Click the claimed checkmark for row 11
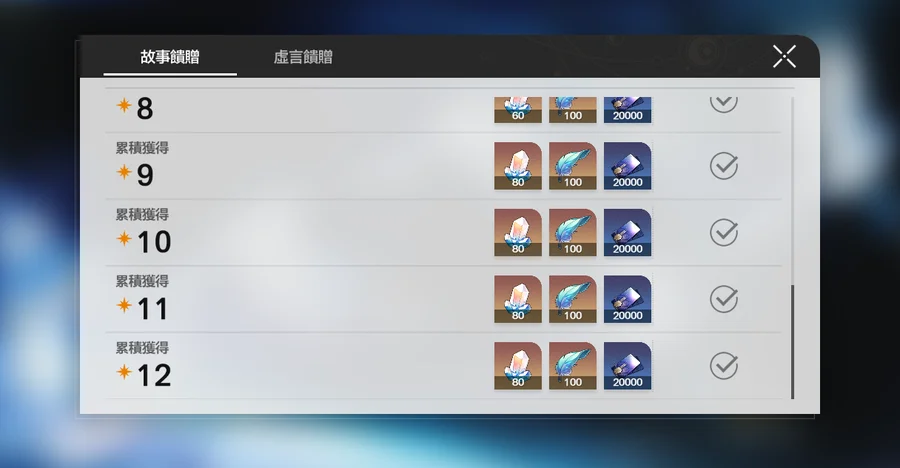Viewport: 900px width, 468px height. point(723,299)
